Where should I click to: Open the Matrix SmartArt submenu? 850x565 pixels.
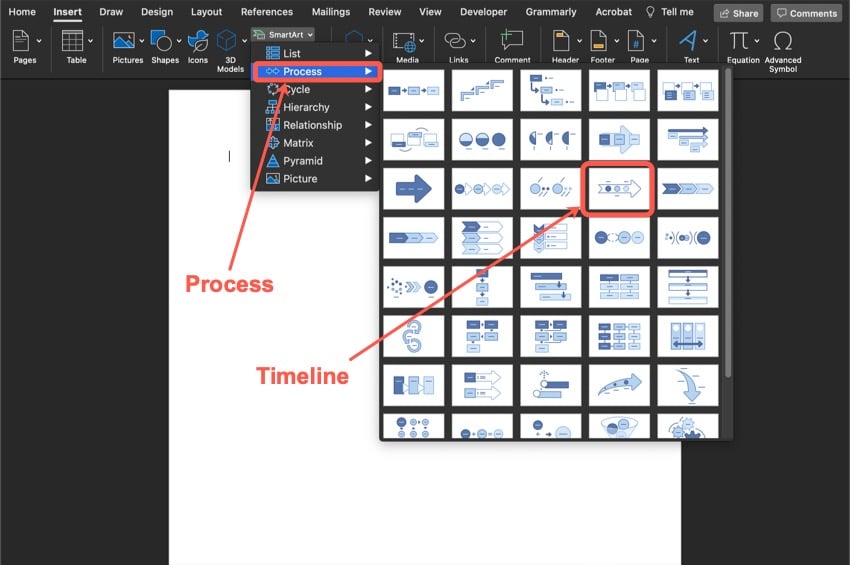tap(316, 143)
